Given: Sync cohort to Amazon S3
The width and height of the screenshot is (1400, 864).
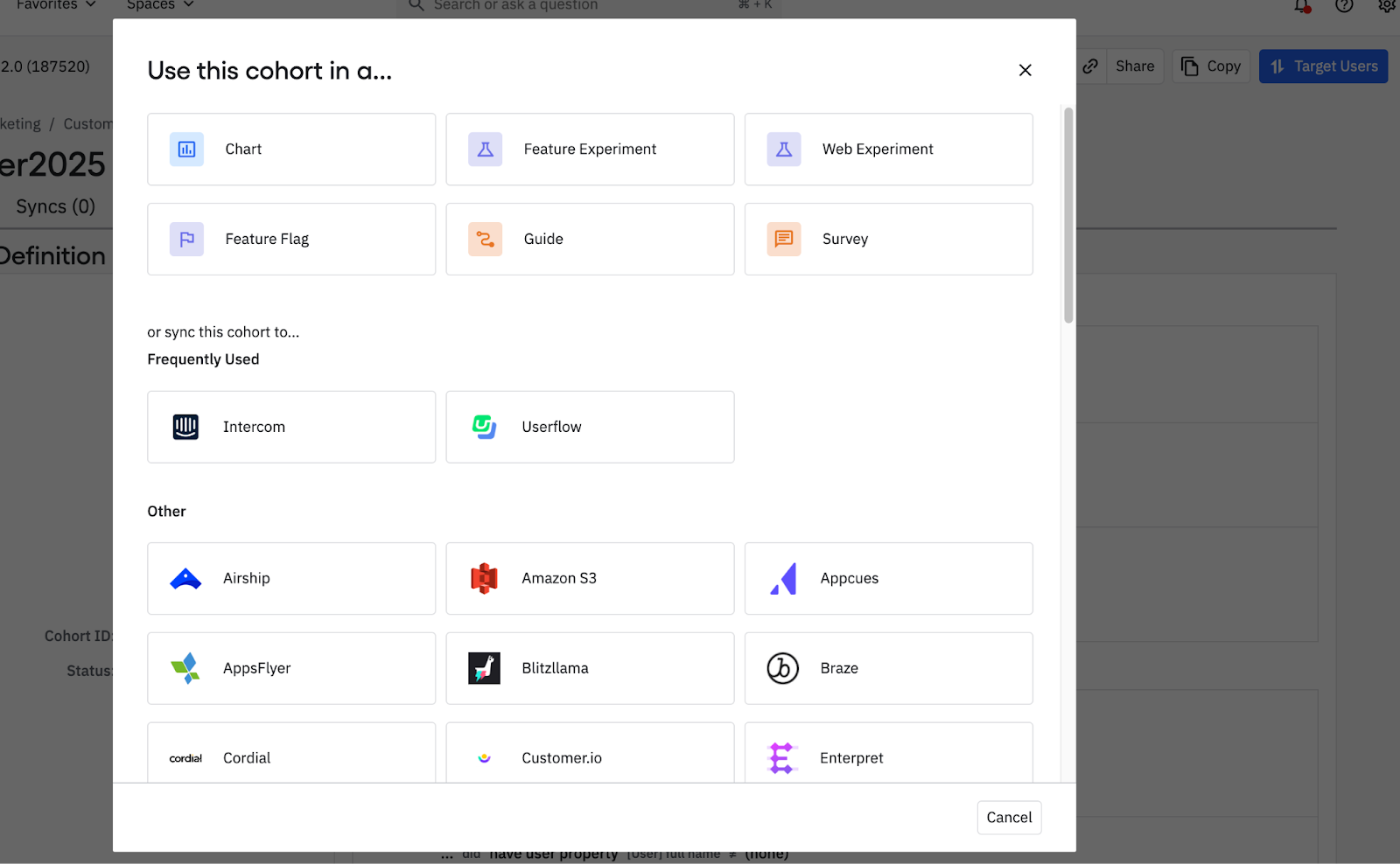Looking at the screenshot, I should [x=590, y=579].
